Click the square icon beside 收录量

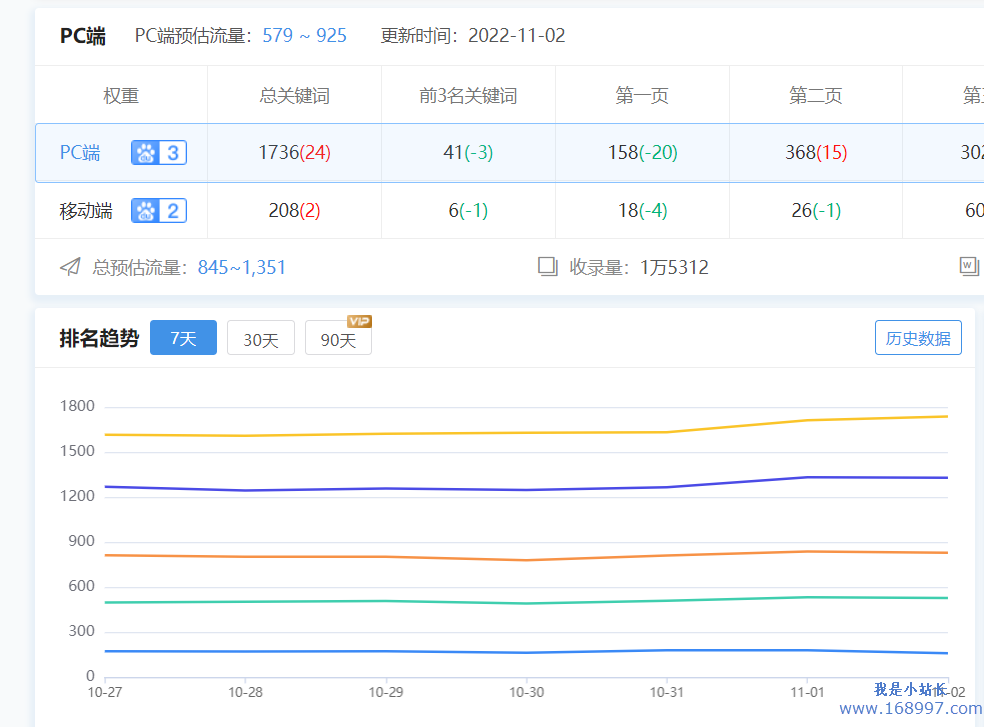pos(548,266)
